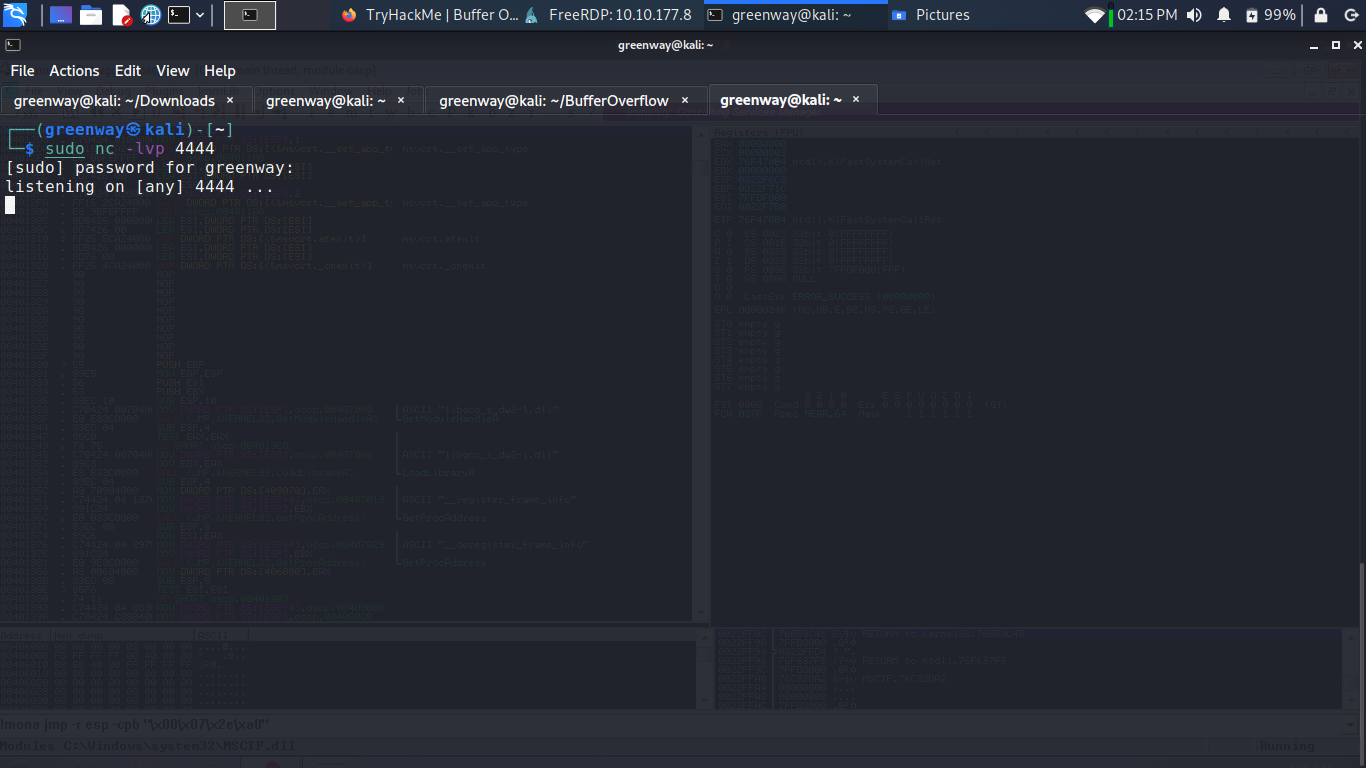The width and height of the screenshot is (1366, 768).
Task: Close the greenway@kali: ~/Downloads tab
Action: 229,100
